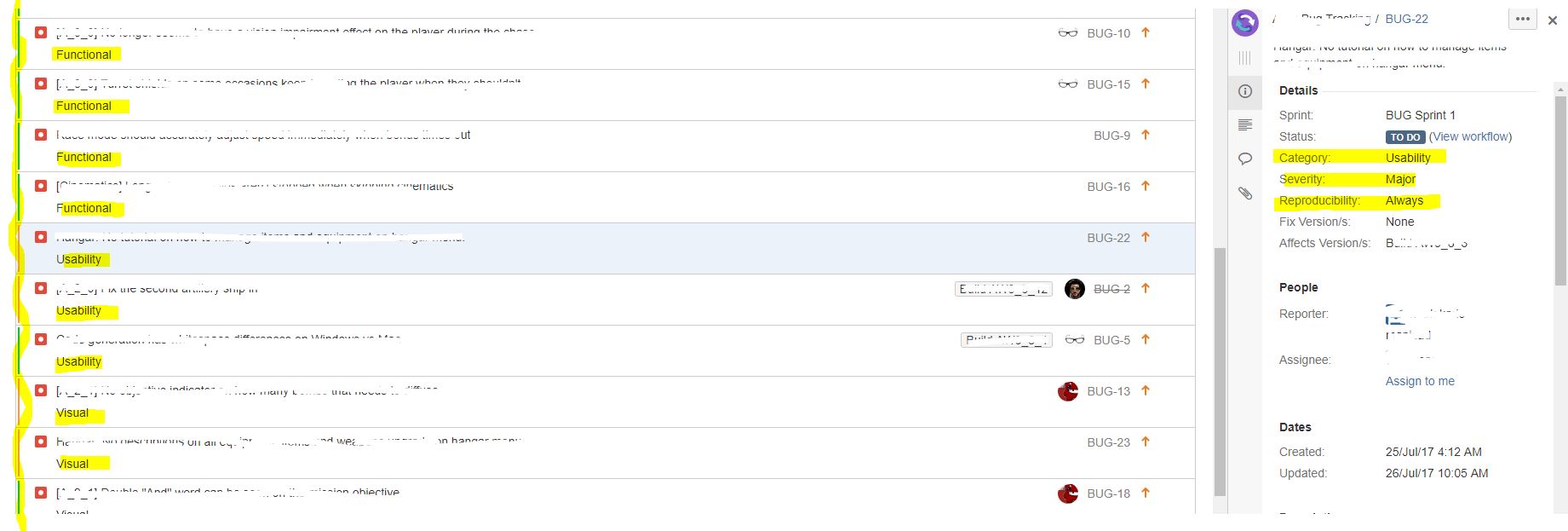1568x531 pixels.
Task: Click the glasses avatar on BUG-5 row
Action: (1075, 340)
